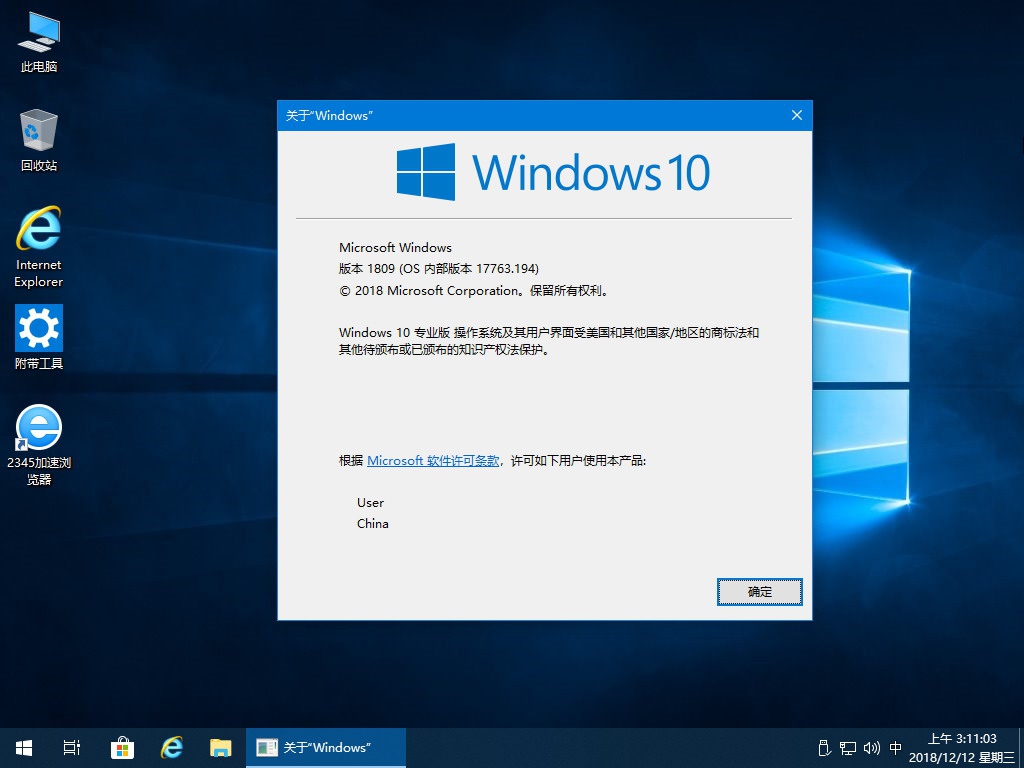Click the 版本 1809 version text line
Viewport: 1024px width, 768px height.
coord(439,268)
